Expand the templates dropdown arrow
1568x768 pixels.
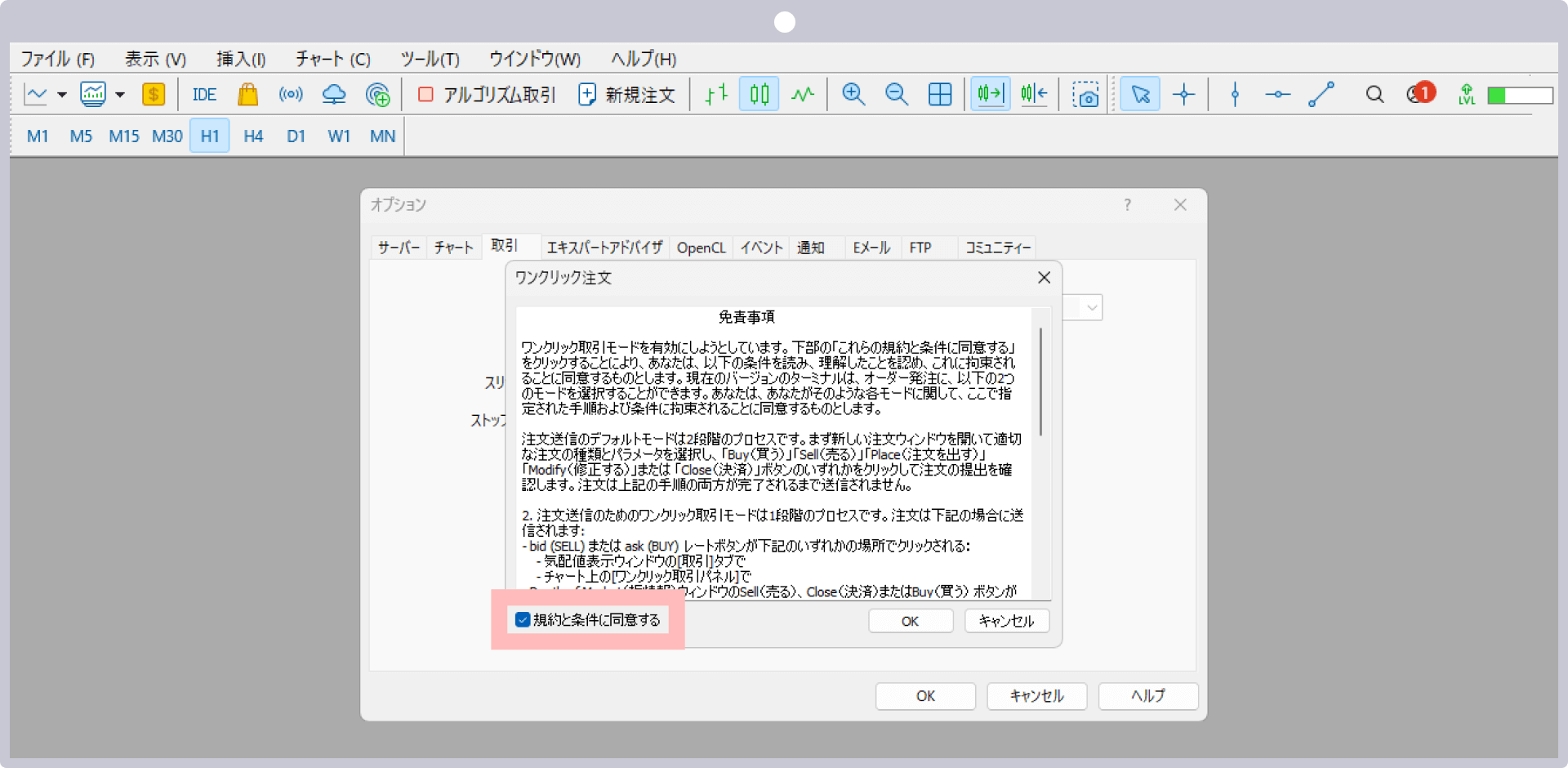tap(120, 95)
